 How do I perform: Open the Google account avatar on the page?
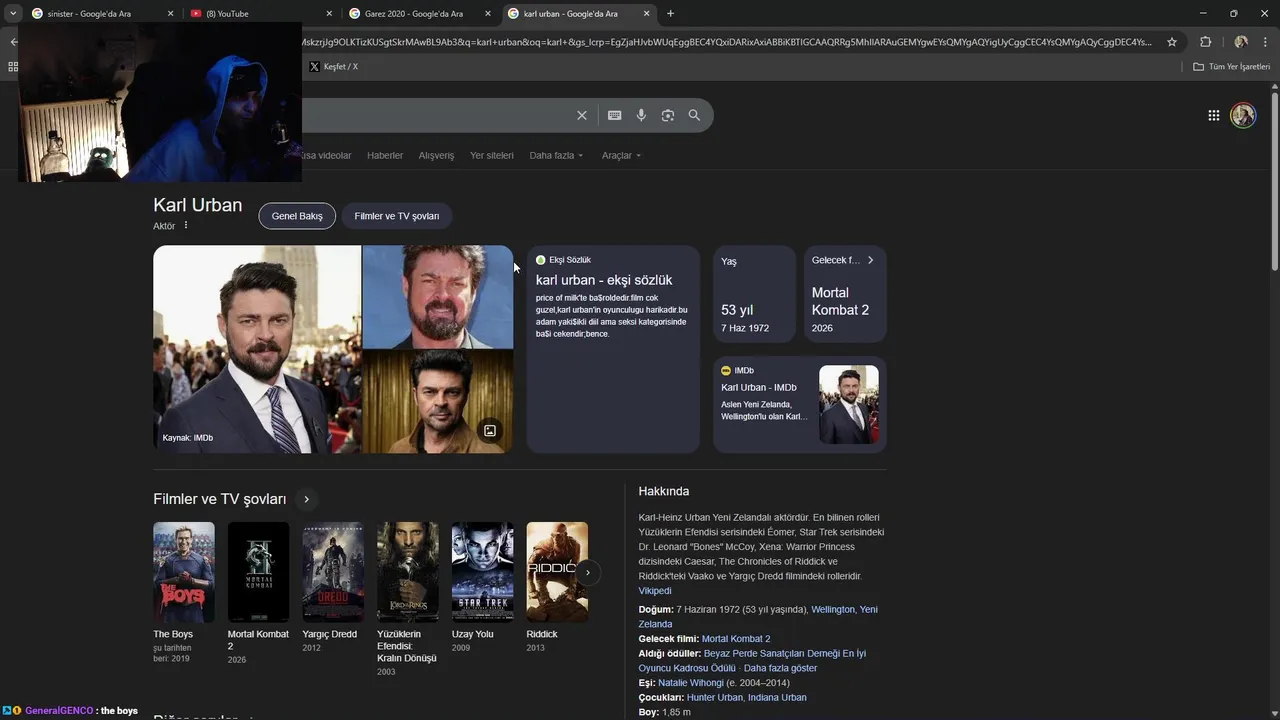pos(1243,115)
